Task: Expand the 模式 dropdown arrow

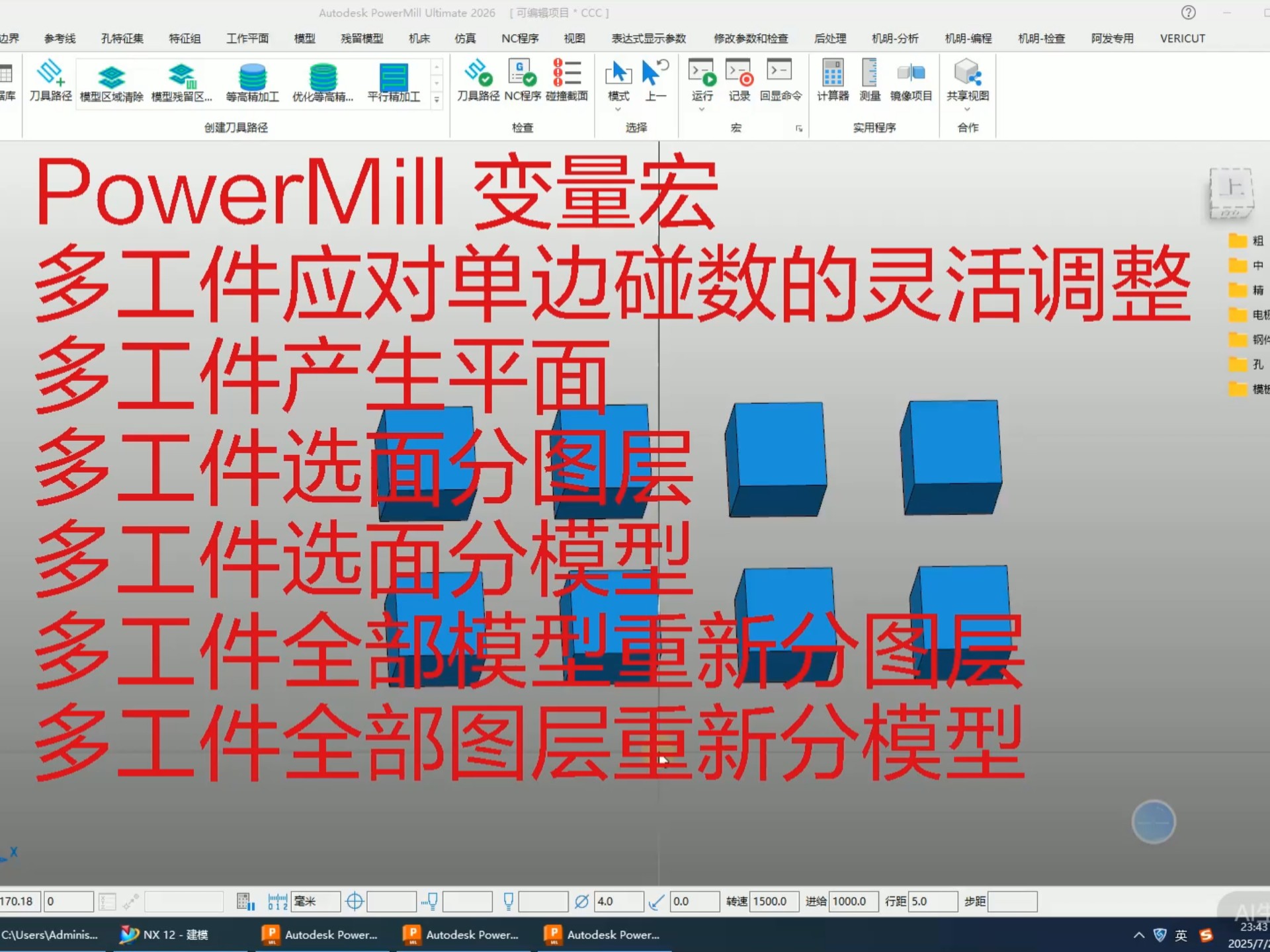Action: click(618, 109)
